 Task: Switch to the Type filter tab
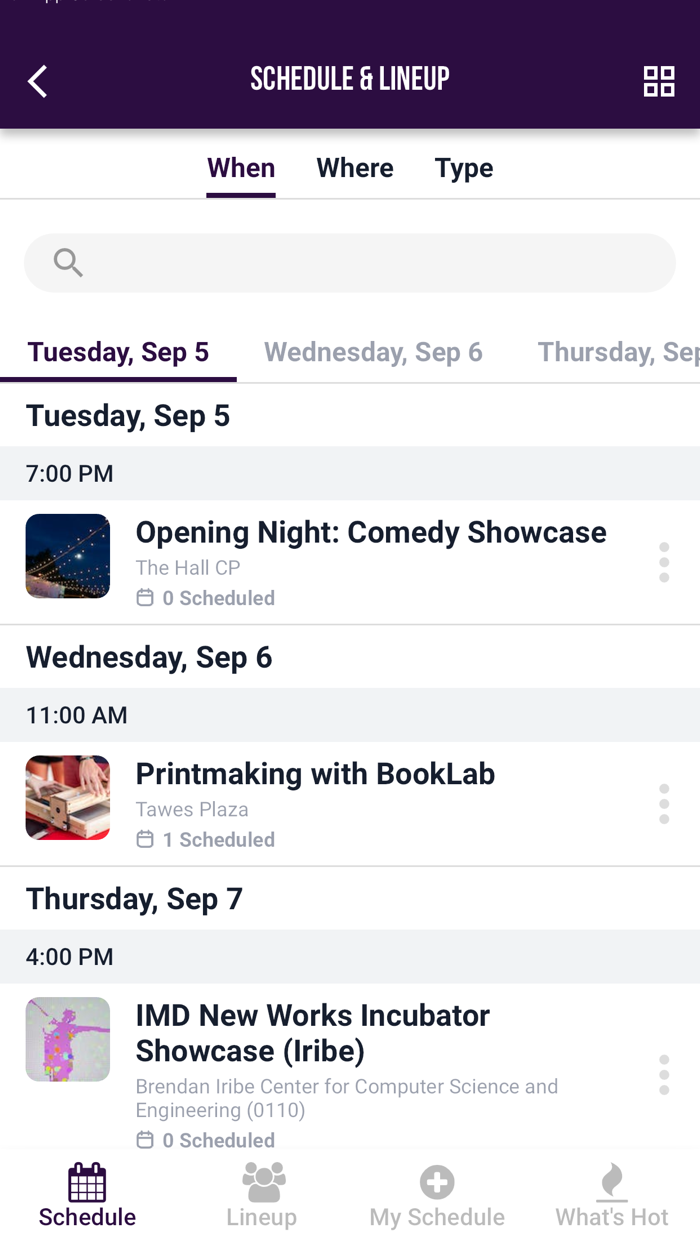coord(463,168)
